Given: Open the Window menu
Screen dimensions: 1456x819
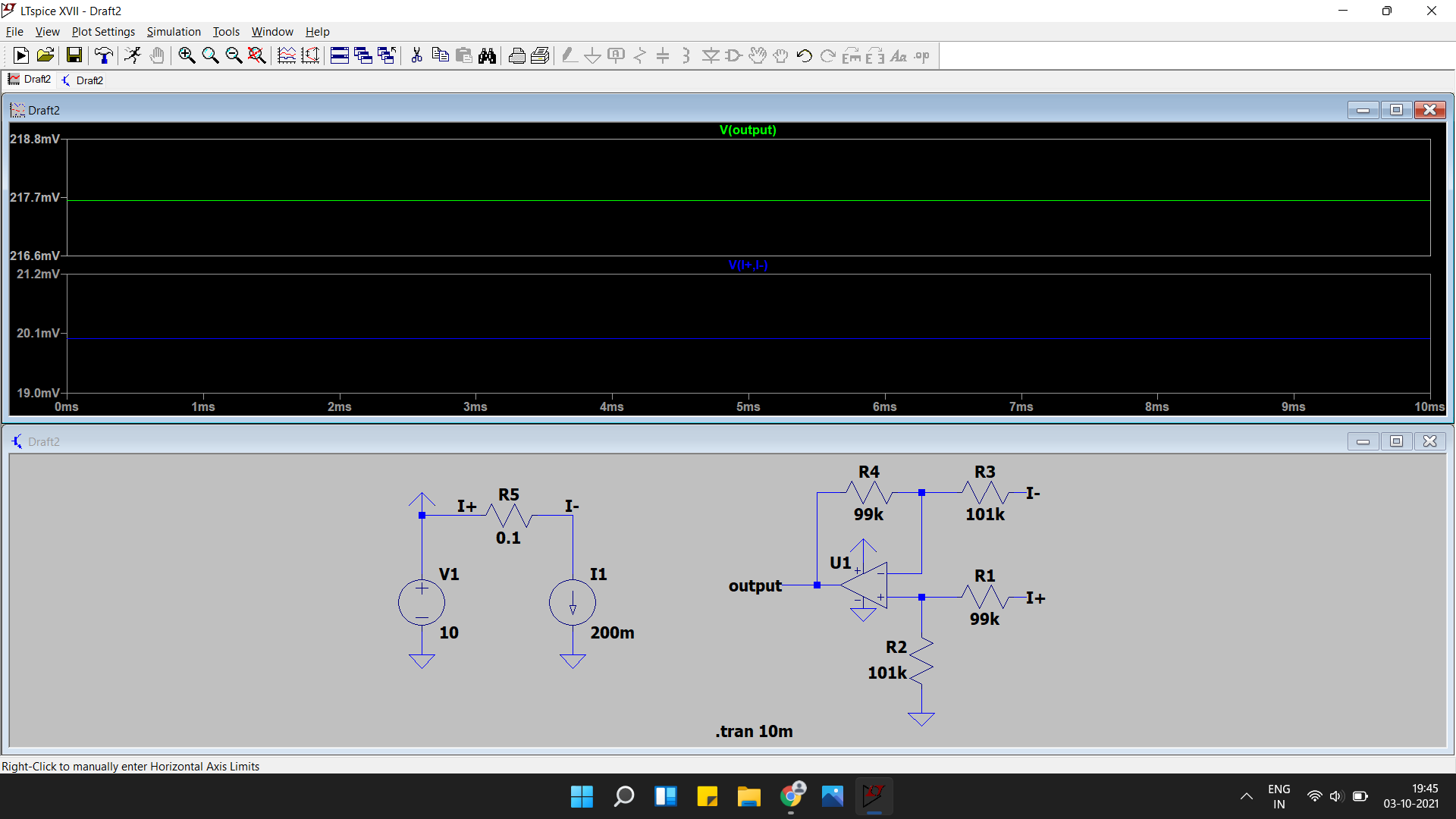Looking at the screenshot, I should pyautogui.click(x=272, y=32).
